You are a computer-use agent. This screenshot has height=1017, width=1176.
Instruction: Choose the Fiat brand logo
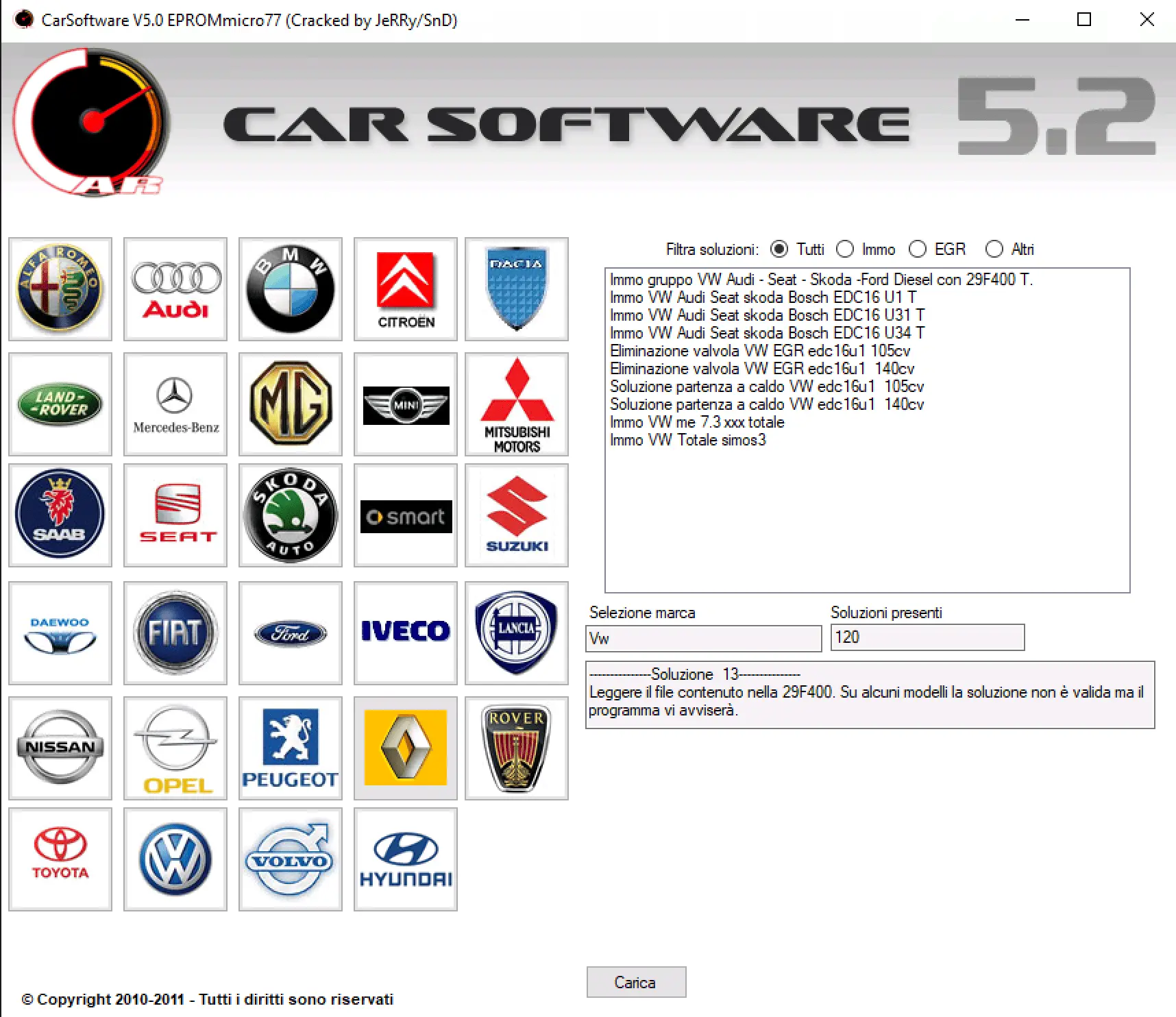click(x=175, y=633)
